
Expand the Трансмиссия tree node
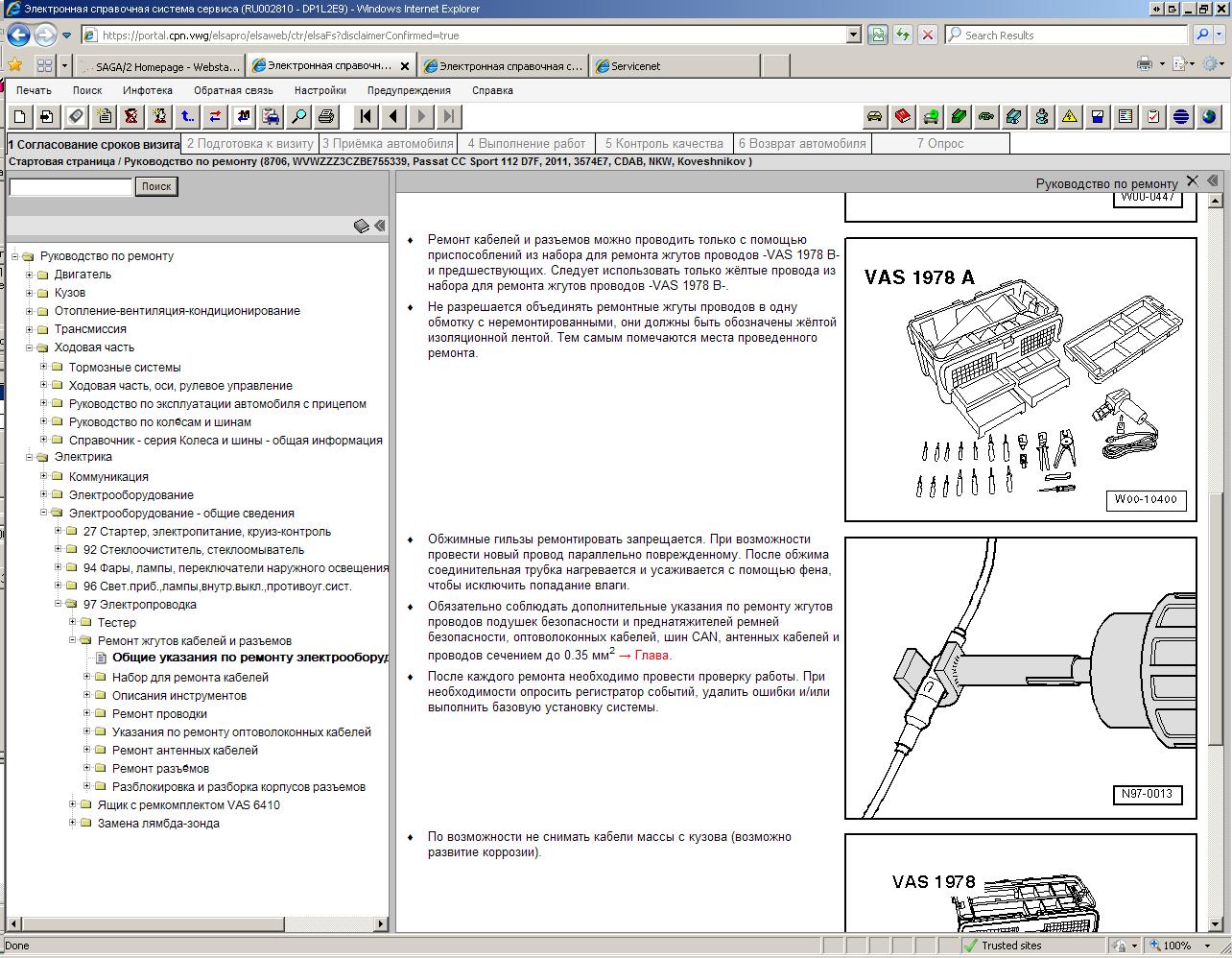30,329
